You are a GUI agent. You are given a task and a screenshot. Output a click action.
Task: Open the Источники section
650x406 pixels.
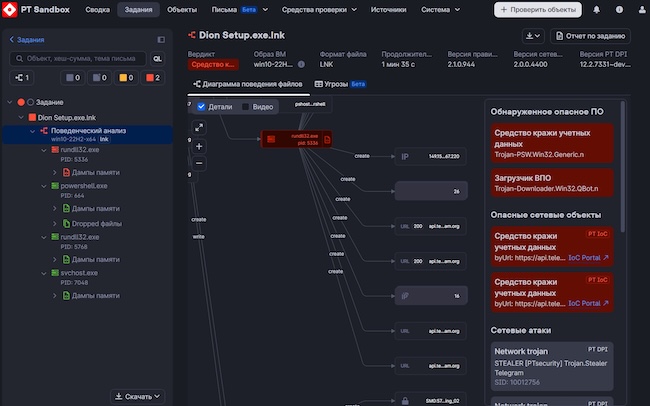point(388,10)
